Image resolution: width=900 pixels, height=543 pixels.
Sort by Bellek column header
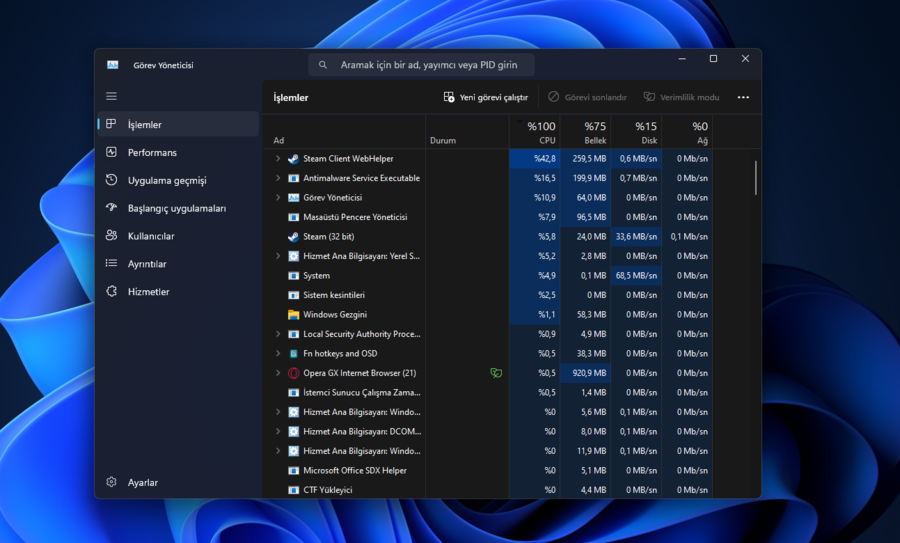tap(585, 132)
